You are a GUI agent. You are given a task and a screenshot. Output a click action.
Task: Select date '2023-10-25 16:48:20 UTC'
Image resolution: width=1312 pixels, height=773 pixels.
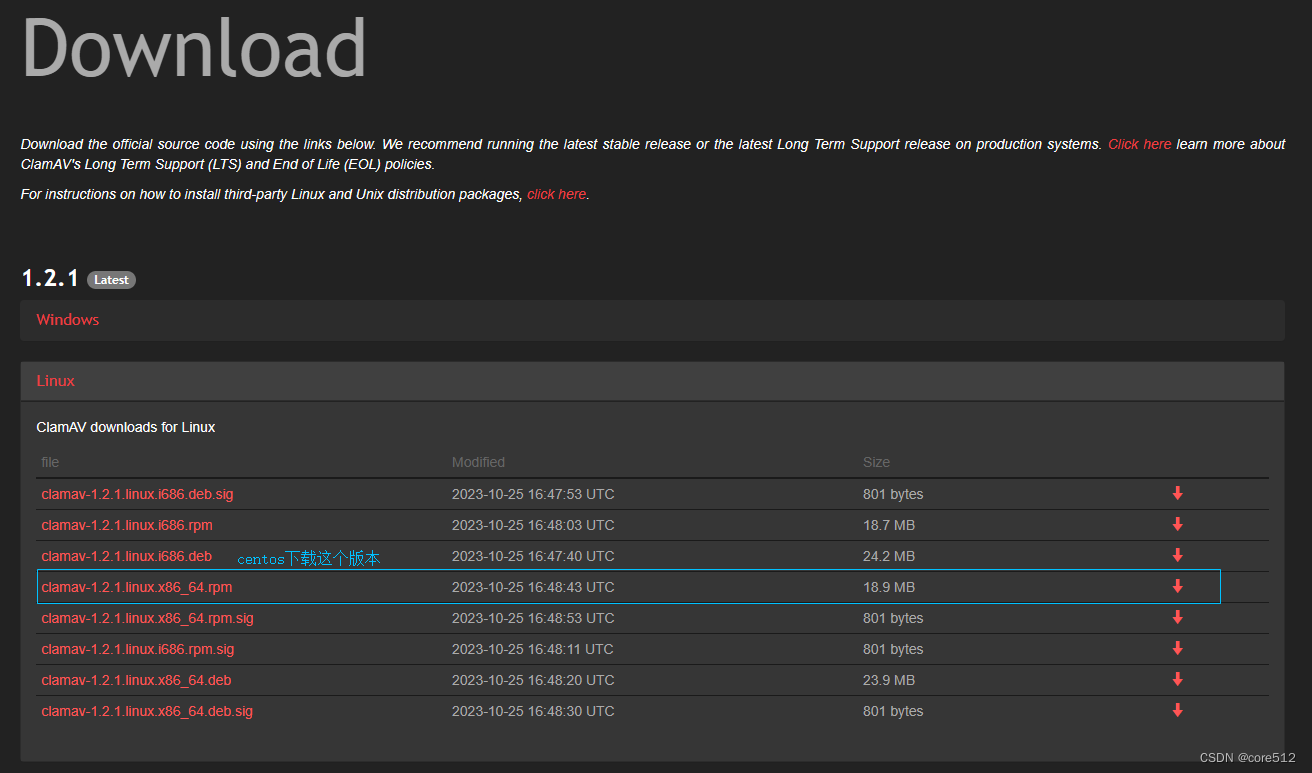[x=533, y=680]
